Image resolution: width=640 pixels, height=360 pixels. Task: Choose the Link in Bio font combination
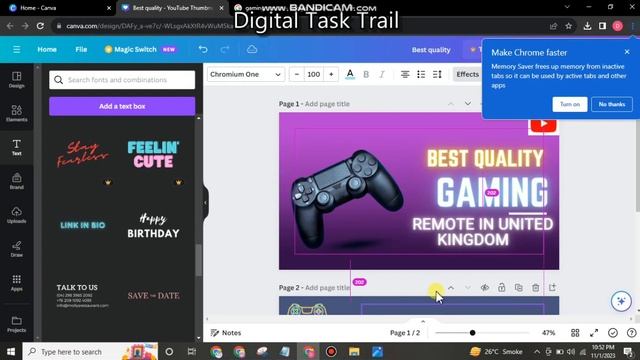click(x=82, y=225)
